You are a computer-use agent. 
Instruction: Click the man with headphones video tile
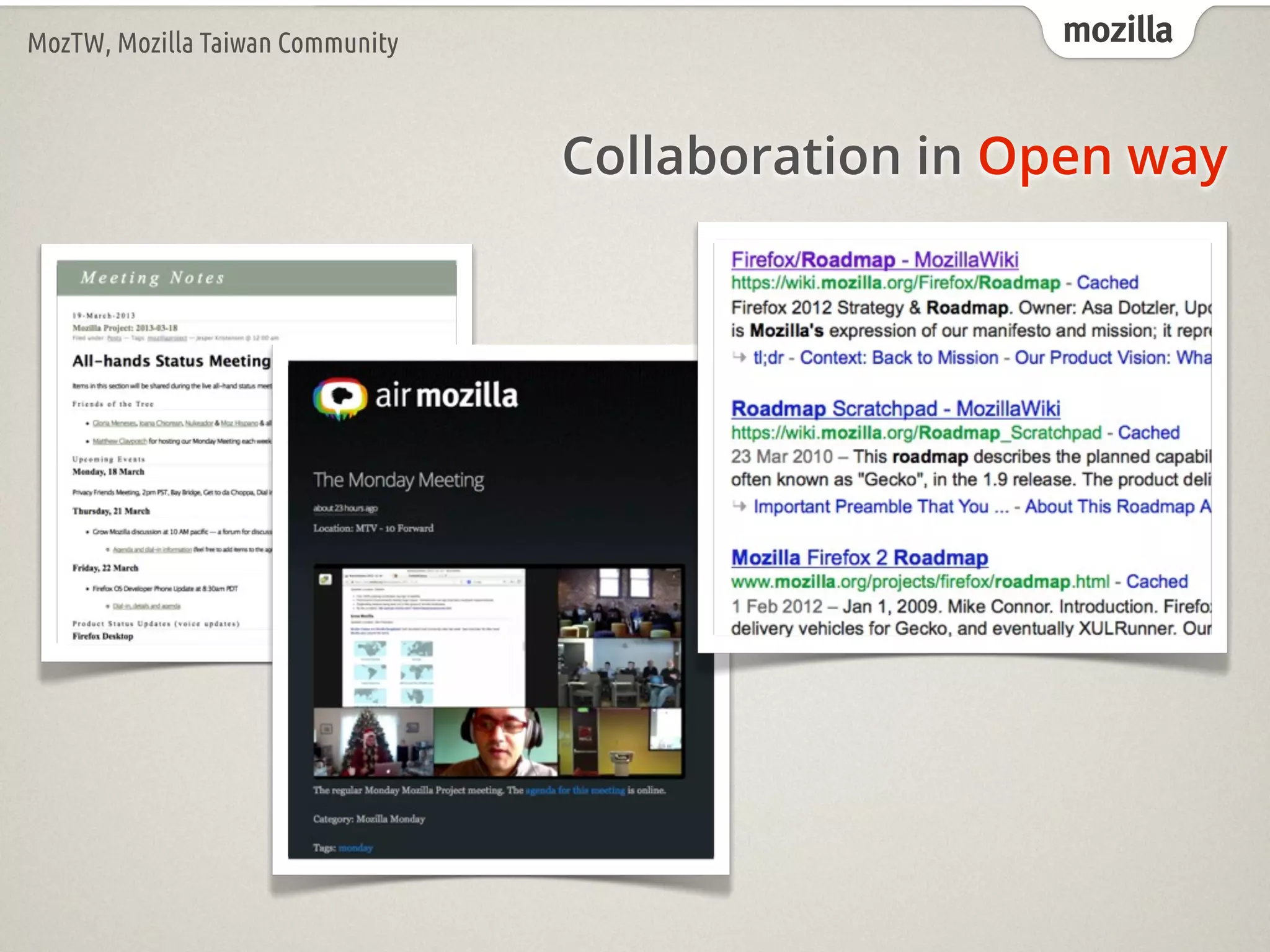(496, 742)
